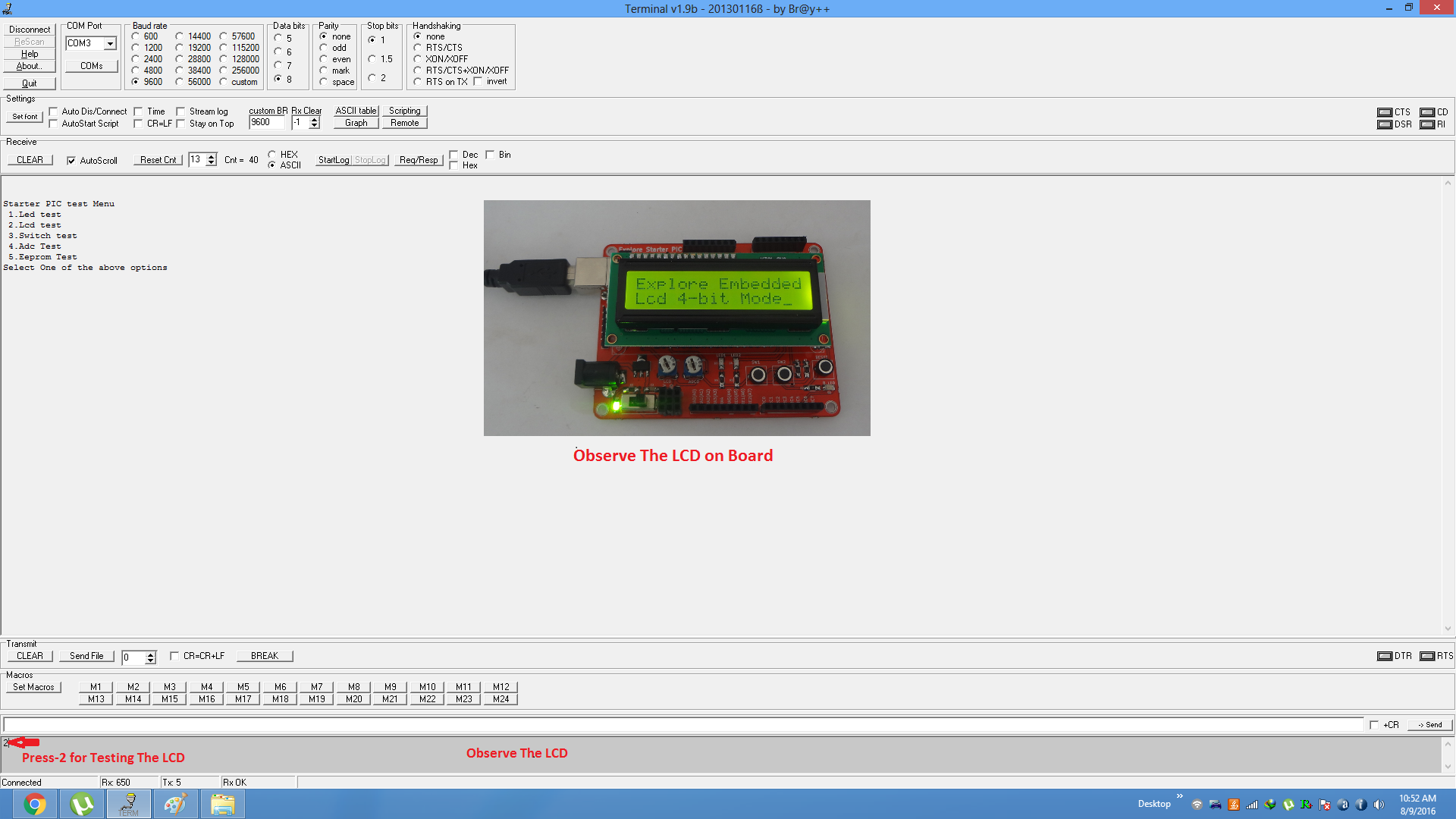Select even parity
Viewport: 1456px width, 819px height.
pos(324,59)
